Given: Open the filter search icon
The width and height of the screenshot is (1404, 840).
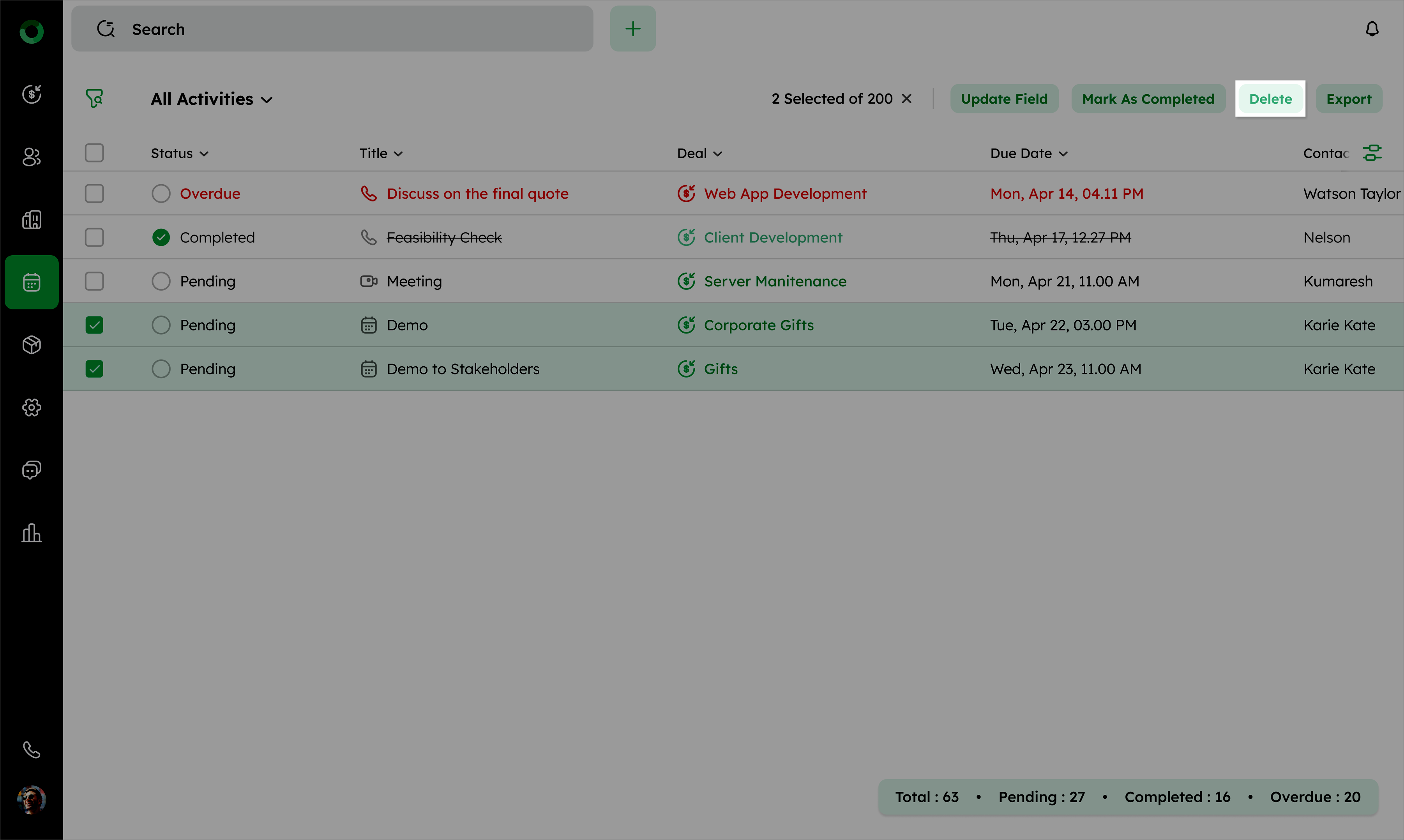Looking at the screenshot, I should coord(95,99).
